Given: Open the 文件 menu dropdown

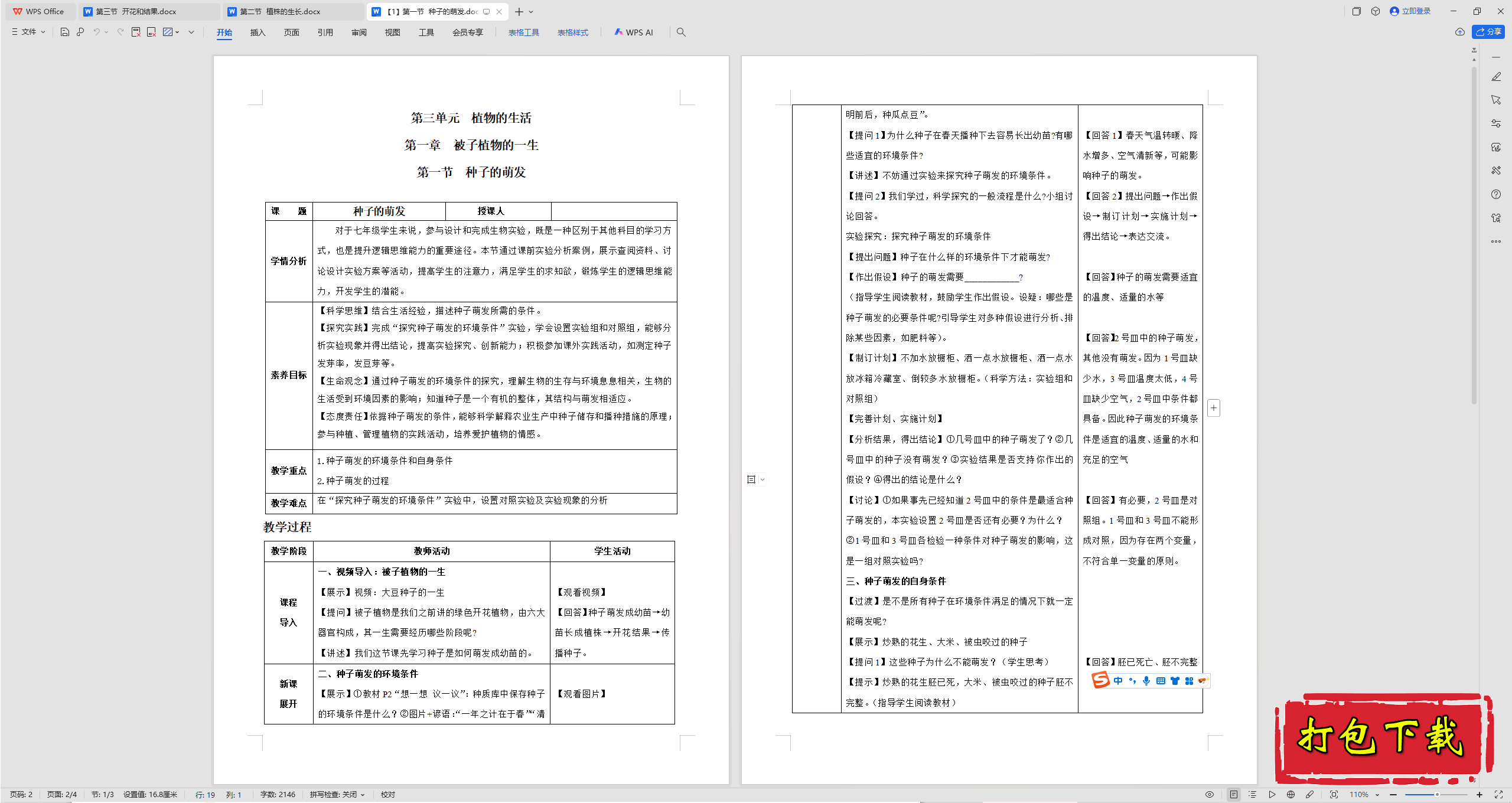Looking at the screenshot, I should point(28,32).
